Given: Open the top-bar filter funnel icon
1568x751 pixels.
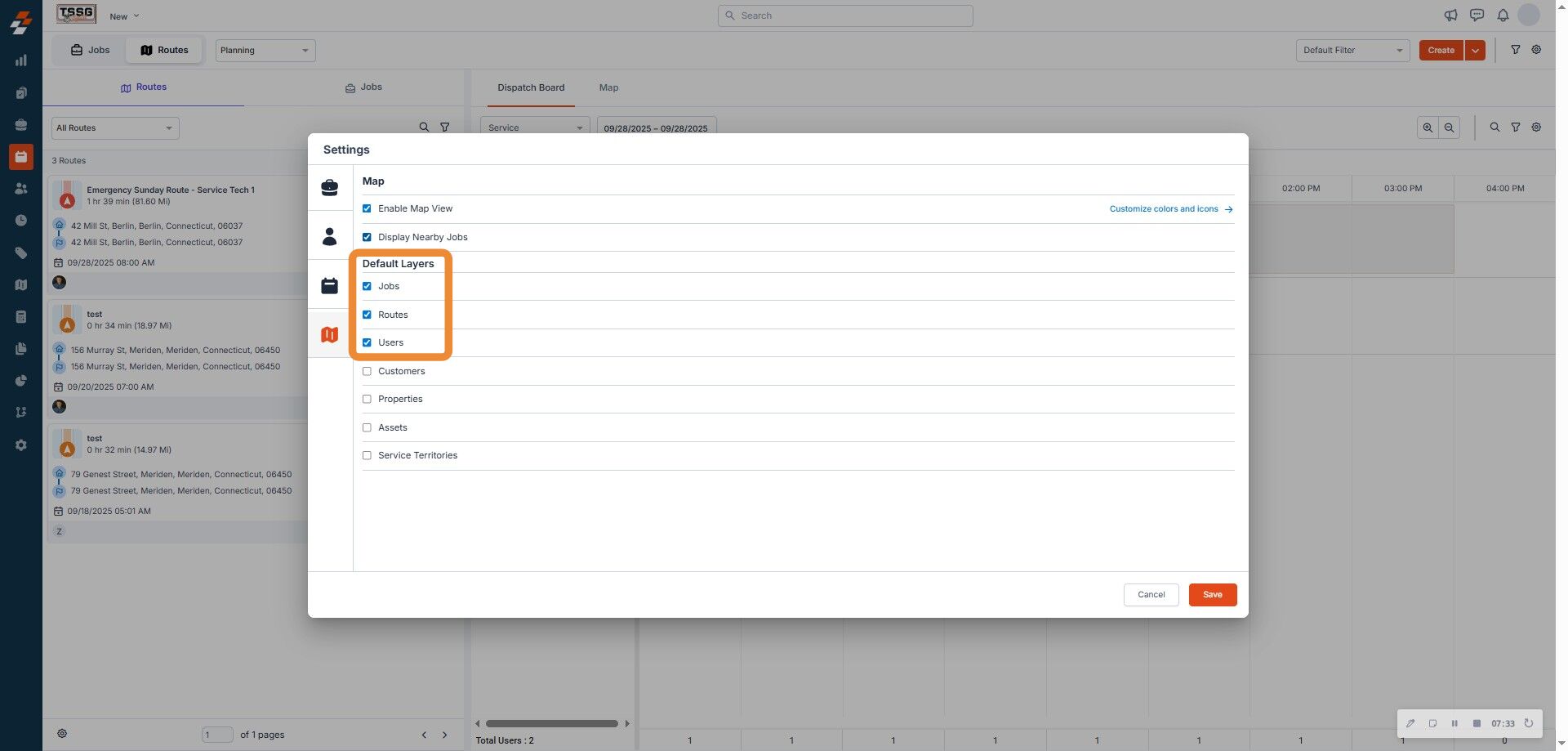Looking at the screenshot, I should pos(1516,50).
